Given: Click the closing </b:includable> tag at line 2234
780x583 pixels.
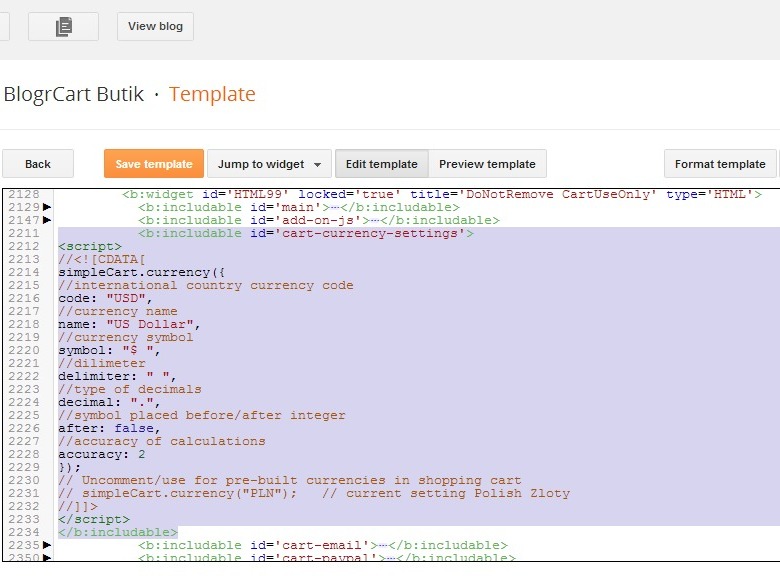Looking at the screenshot, I should 117,532.
